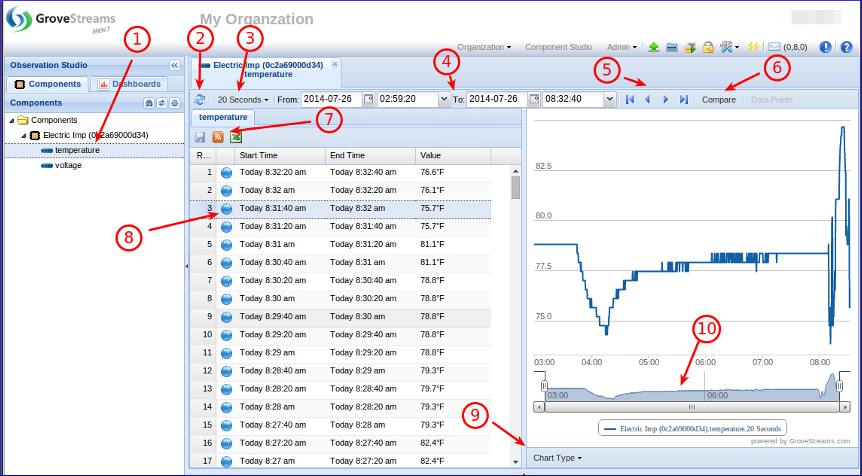Click the chart range navigator's horizontal scrollbar
Screen dimensions: 862x476
pyautogui.click(x=690, y=407)
